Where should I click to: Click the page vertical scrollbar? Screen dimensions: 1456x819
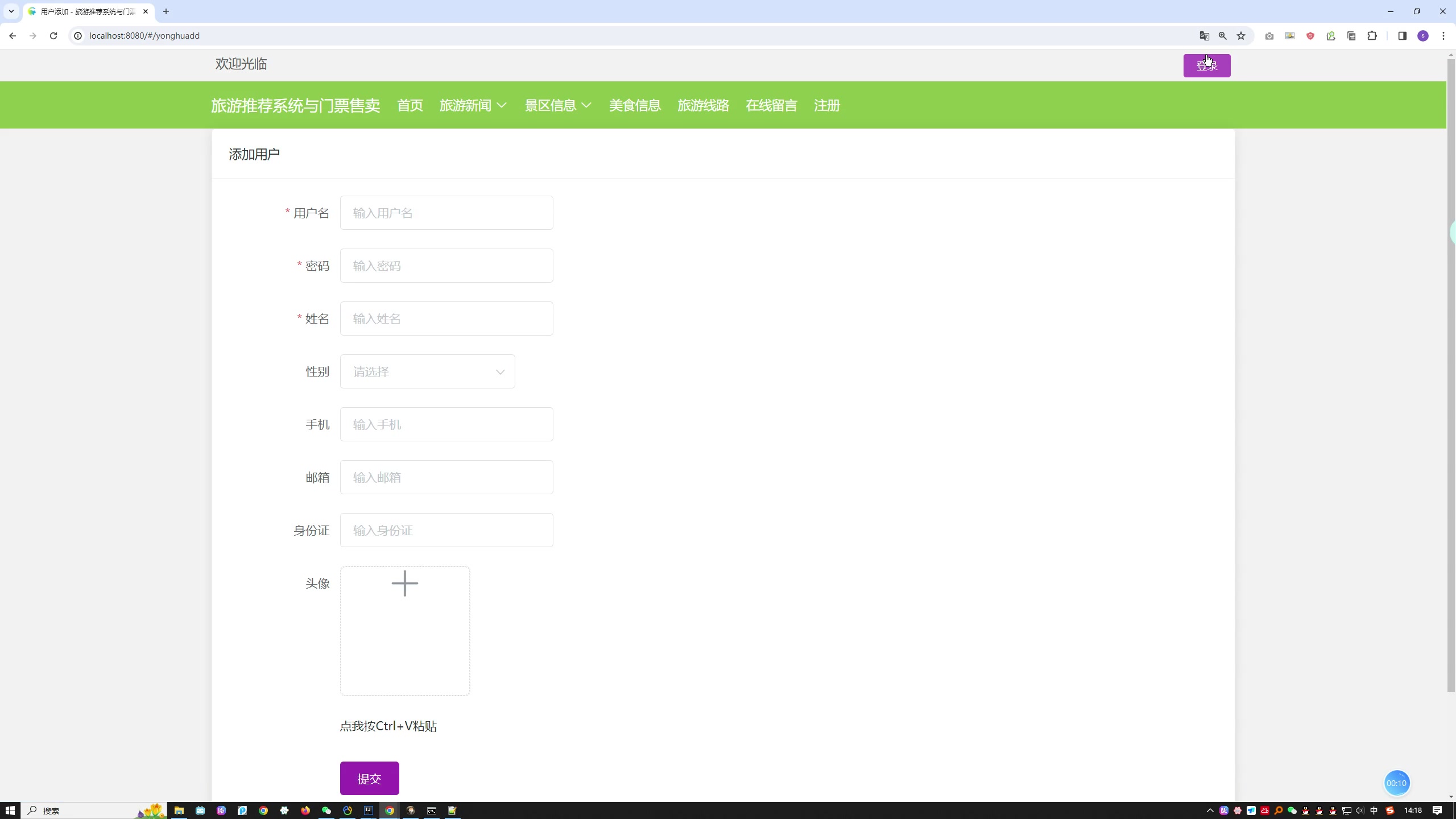(x=1451, y=375)
